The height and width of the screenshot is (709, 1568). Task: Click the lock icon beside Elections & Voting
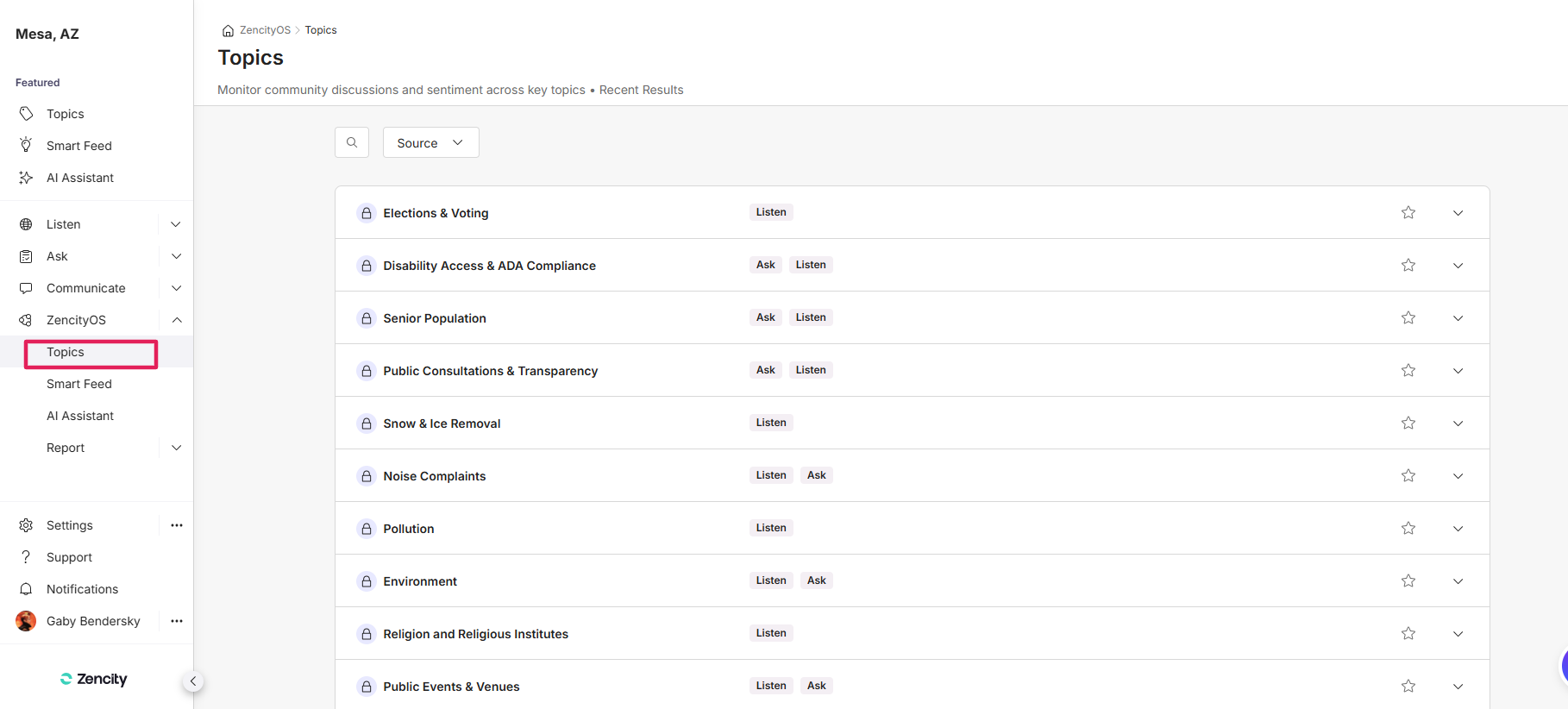(x=367, y=213)
